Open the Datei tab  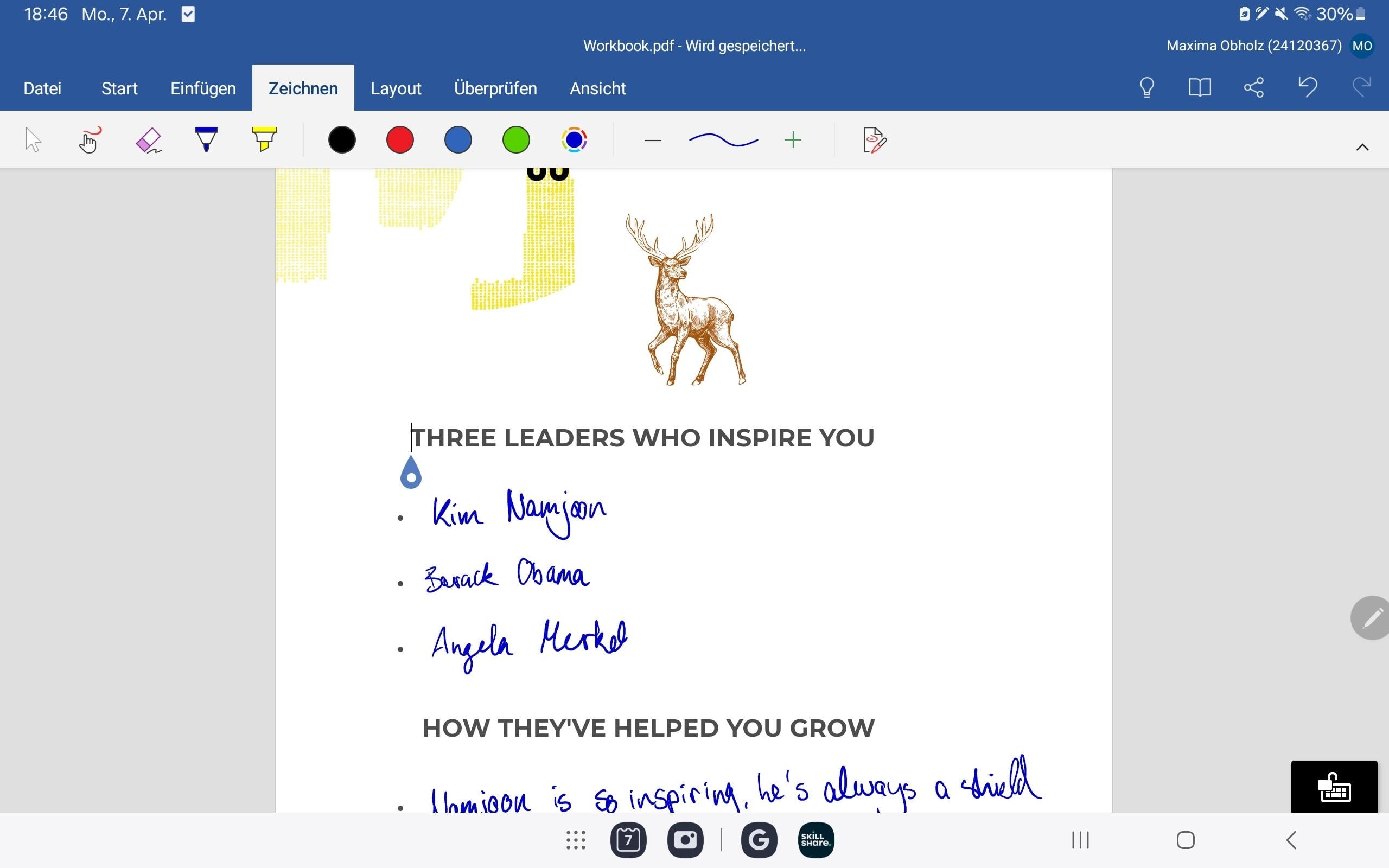(42, 88)
